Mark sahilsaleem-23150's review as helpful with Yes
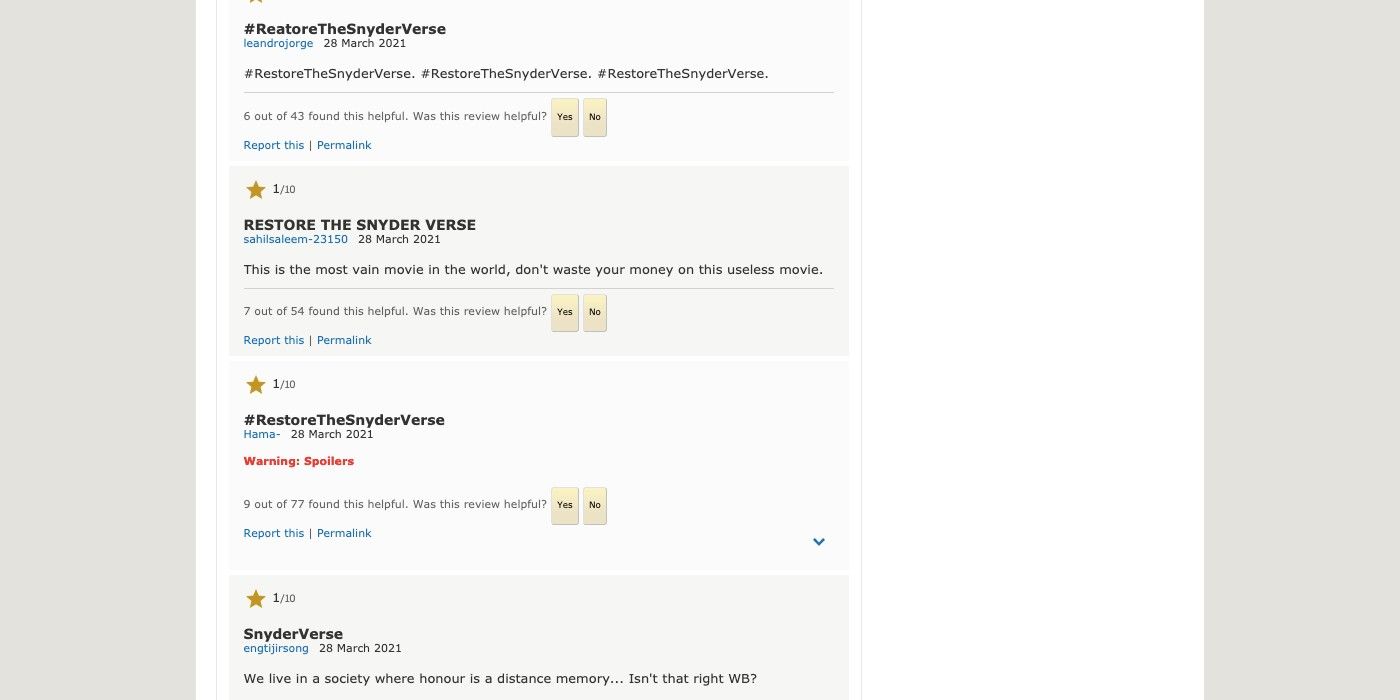1400x700 pixels. 565,312
